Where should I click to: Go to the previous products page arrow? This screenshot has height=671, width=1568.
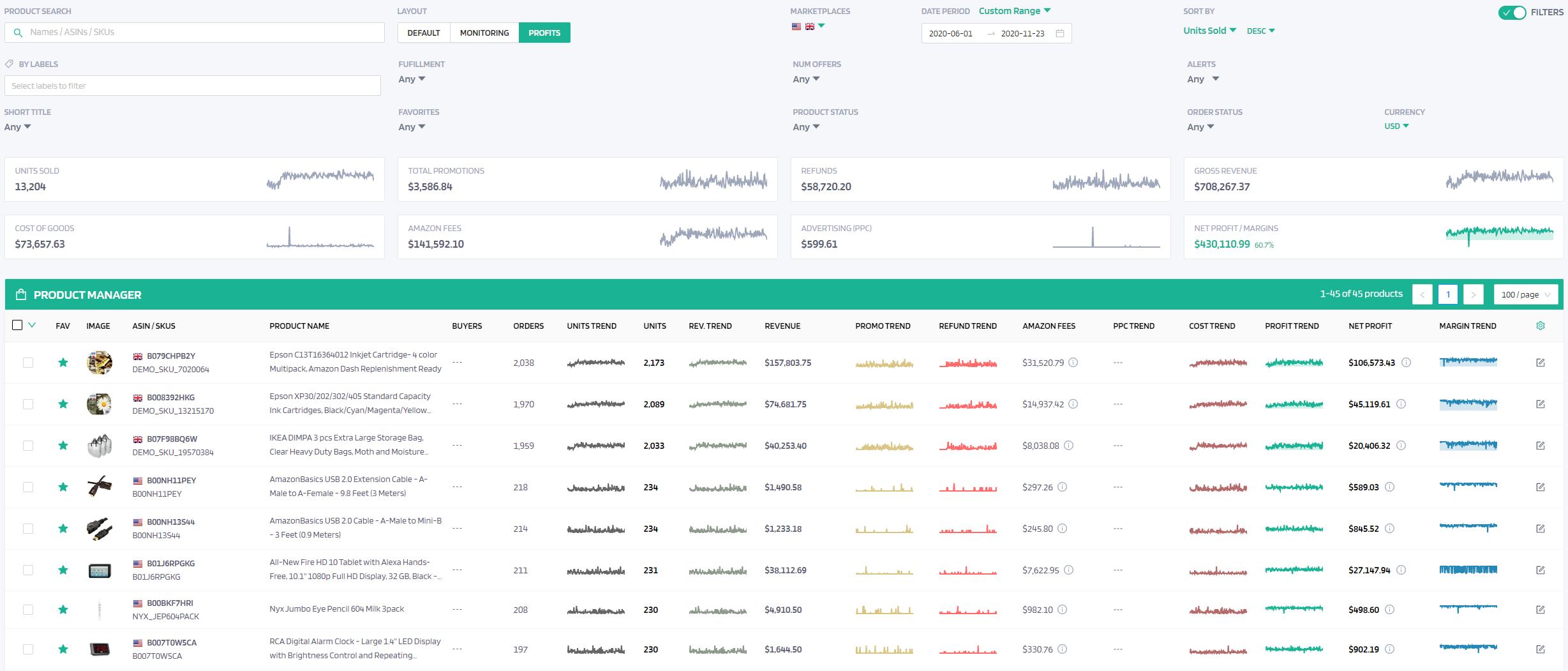pos(1422,294)
